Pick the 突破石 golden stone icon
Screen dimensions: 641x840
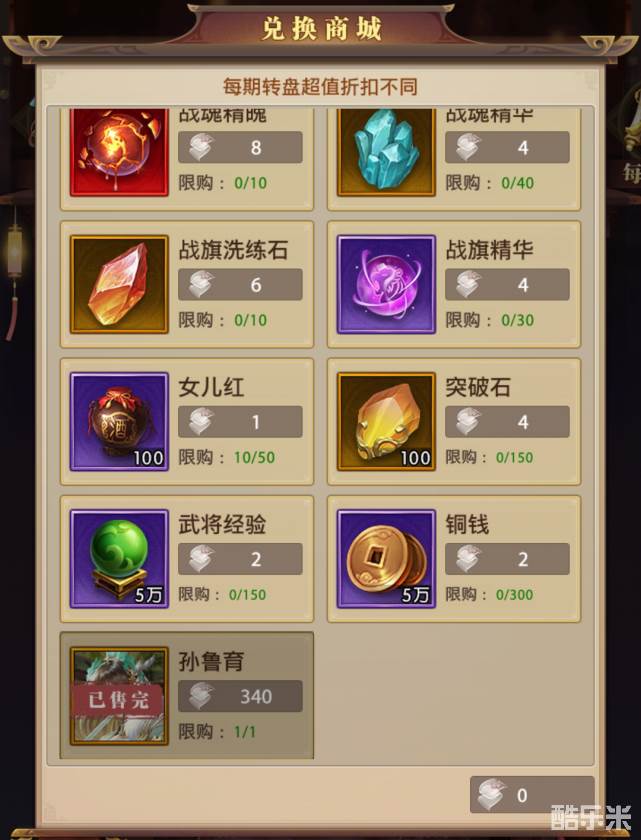pyautogui.click(x=386, y=422)
